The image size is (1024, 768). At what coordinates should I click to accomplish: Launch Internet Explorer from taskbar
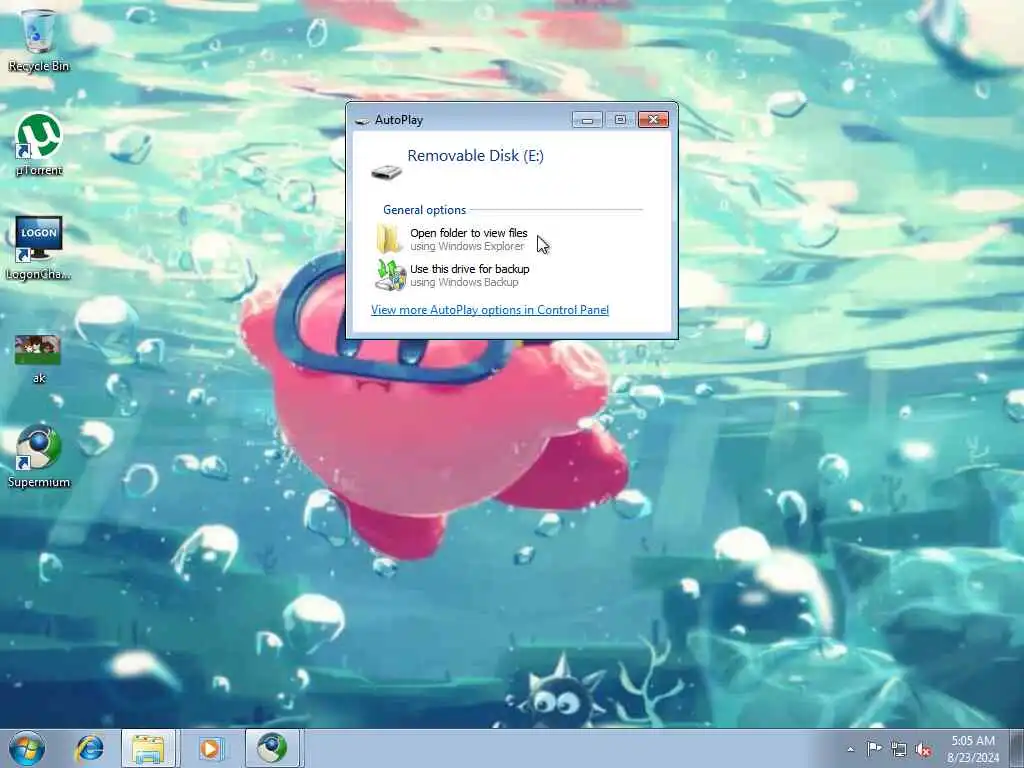tap(89, 748)
